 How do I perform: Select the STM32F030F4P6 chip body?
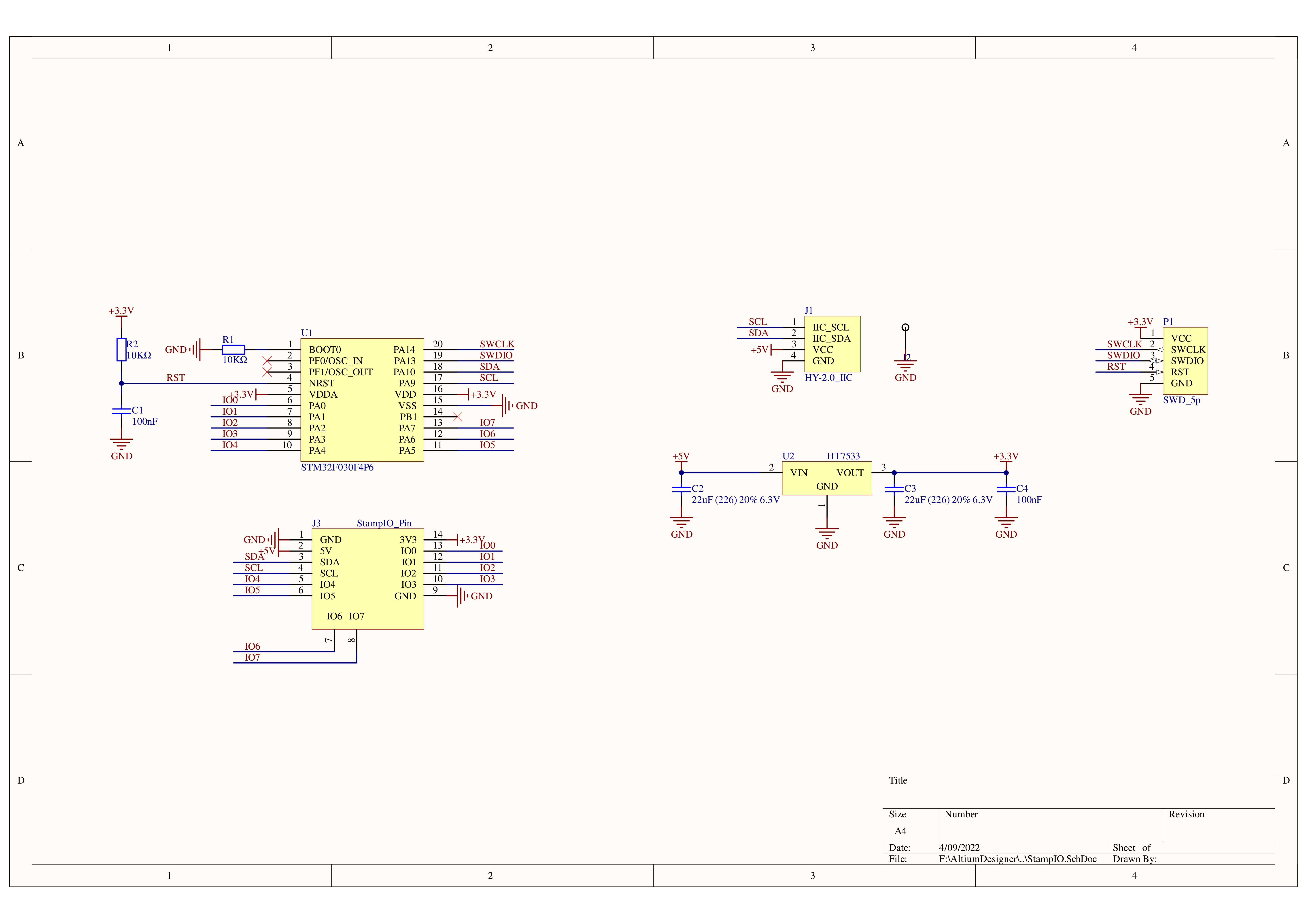pos(362,400)
